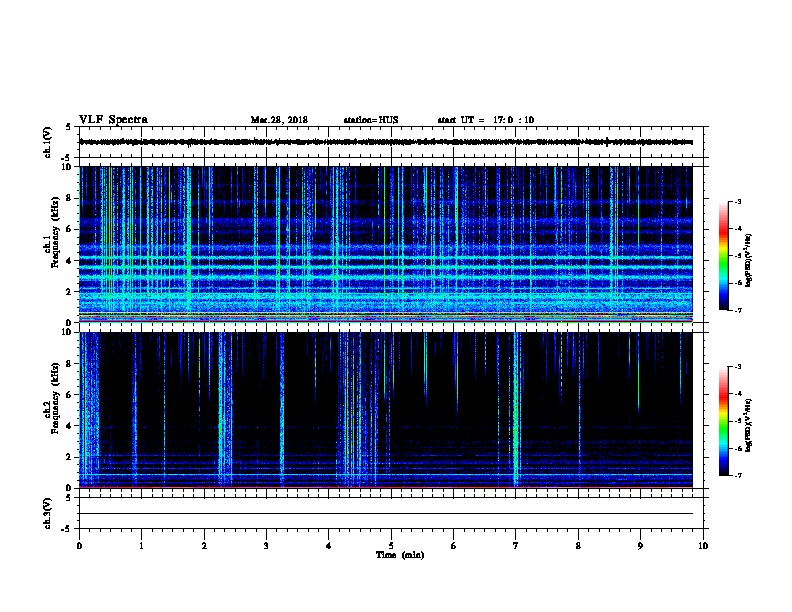Click the "ch.1(V)" waveform axis label

pyautogui.click(x=48, y=142)
